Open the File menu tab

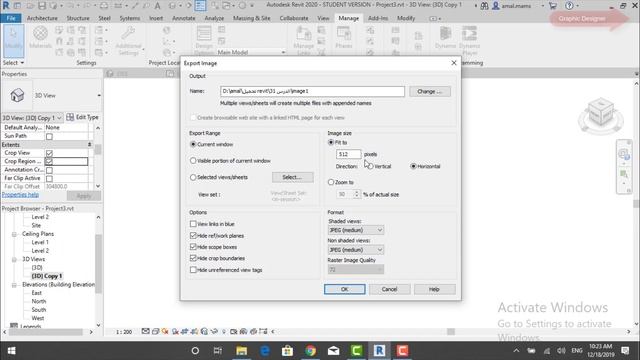click(11, 18)
